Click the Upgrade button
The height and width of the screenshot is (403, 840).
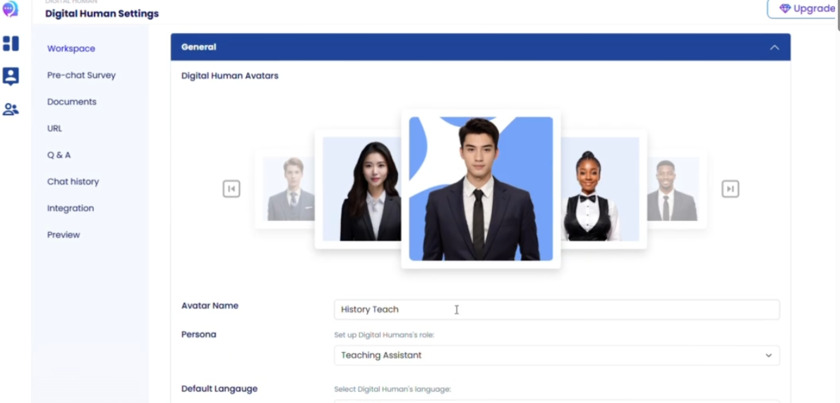click(803, 9)
